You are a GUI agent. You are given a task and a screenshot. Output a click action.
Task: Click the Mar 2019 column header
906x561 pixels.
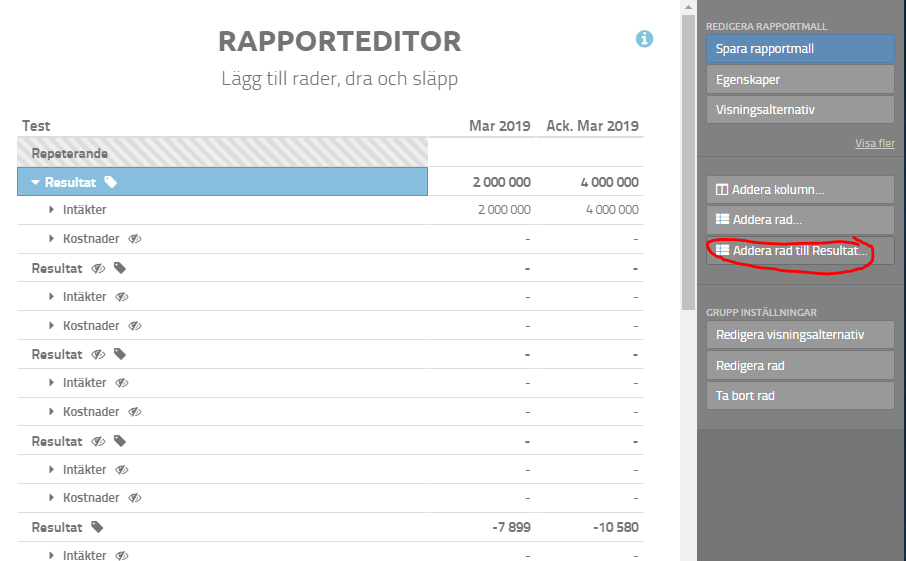pyautogui.click(x=500, y=126)
